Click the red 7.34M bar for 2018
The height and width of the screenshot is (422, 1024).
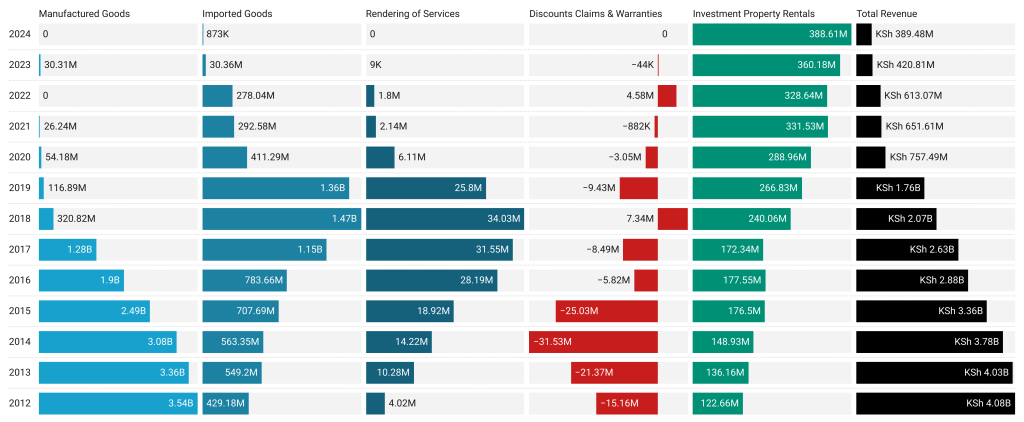(x=673, y=218)
